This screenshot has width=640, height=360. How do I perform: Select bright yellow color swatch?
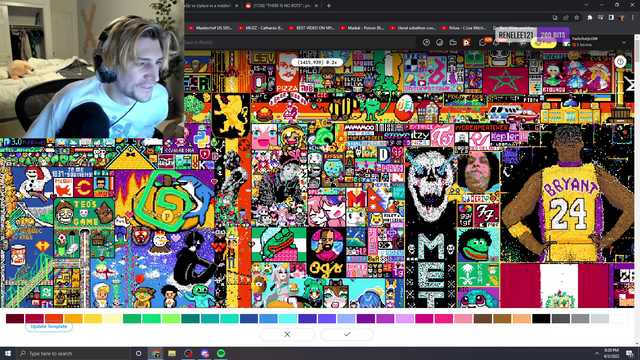pyautogui.click(x=93, y=318)
